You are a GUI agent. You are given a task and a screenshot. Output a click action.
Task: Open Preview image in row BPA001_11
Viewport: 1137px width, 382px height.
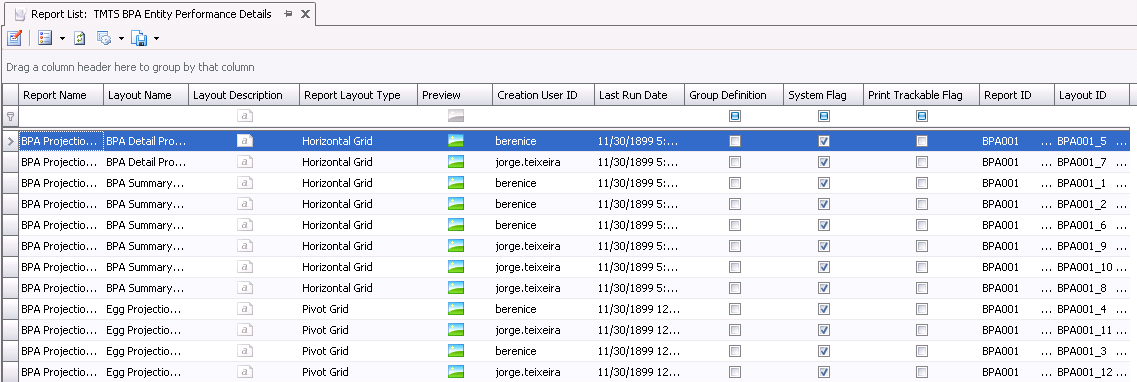(x=455, y=330)
